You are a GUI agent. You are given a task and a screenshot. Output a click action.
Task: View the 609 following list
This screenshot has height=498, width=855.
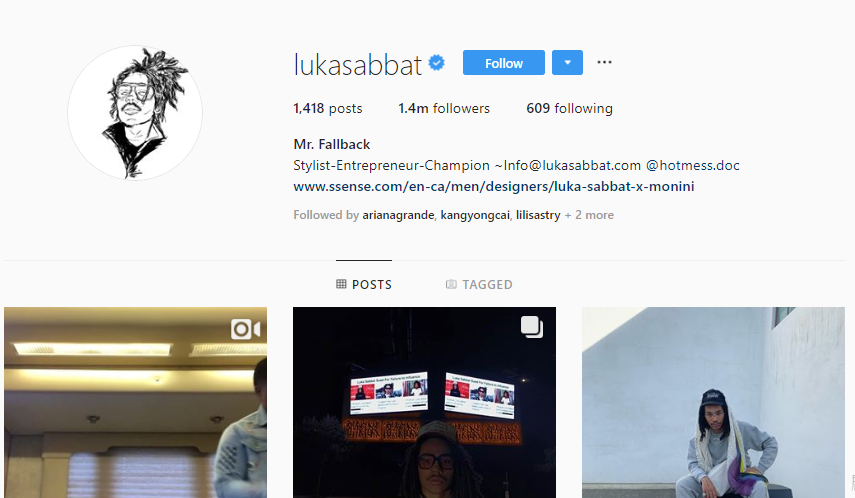coord(569,109)
